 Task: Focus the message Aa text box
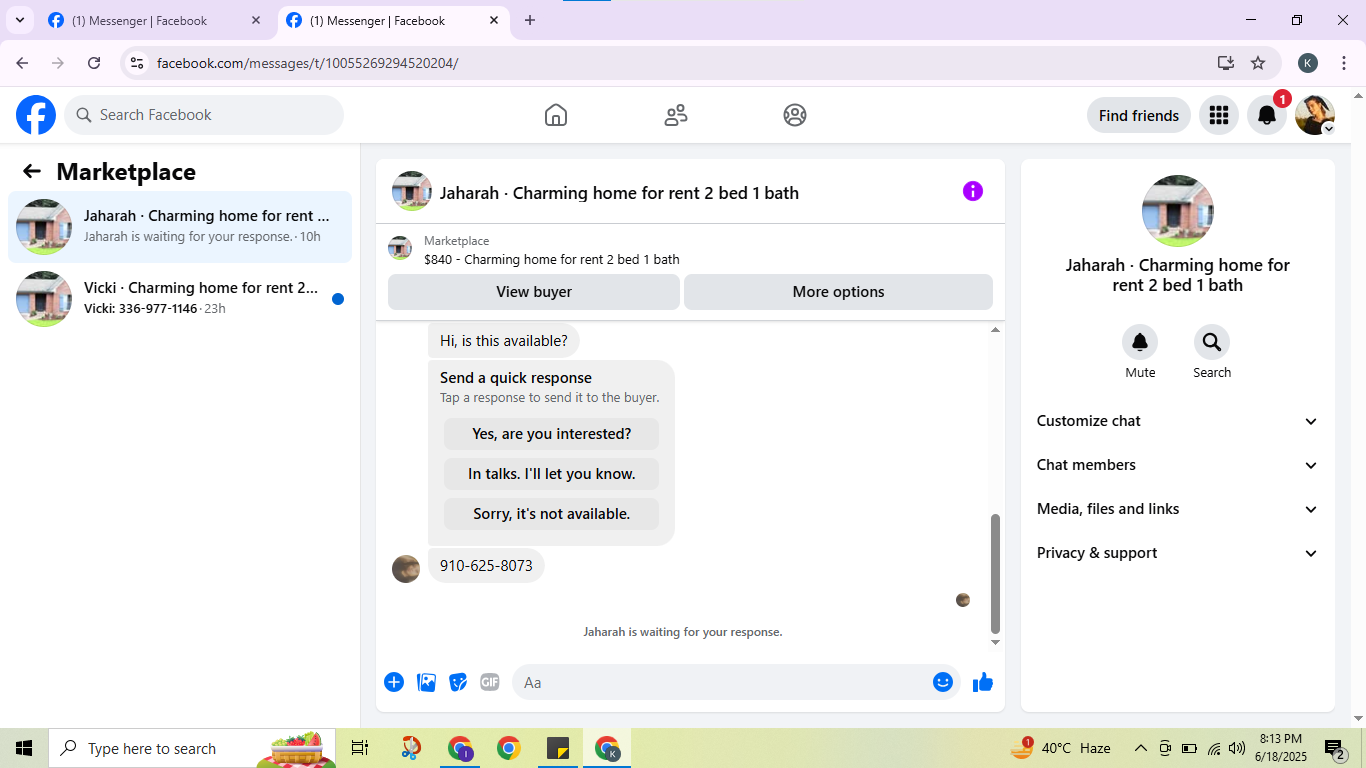pos(736,682)
